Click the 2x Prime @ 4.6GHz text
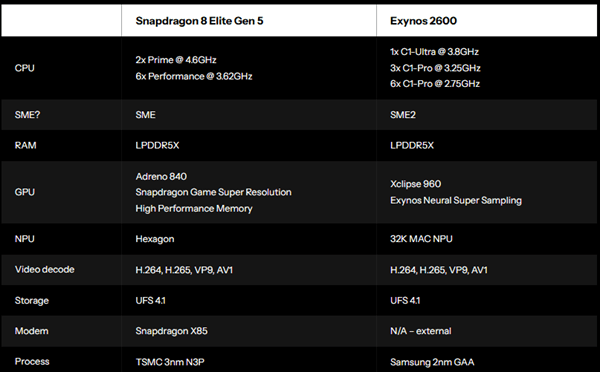The width and height of the screenshot is (600, 372). 176,60
